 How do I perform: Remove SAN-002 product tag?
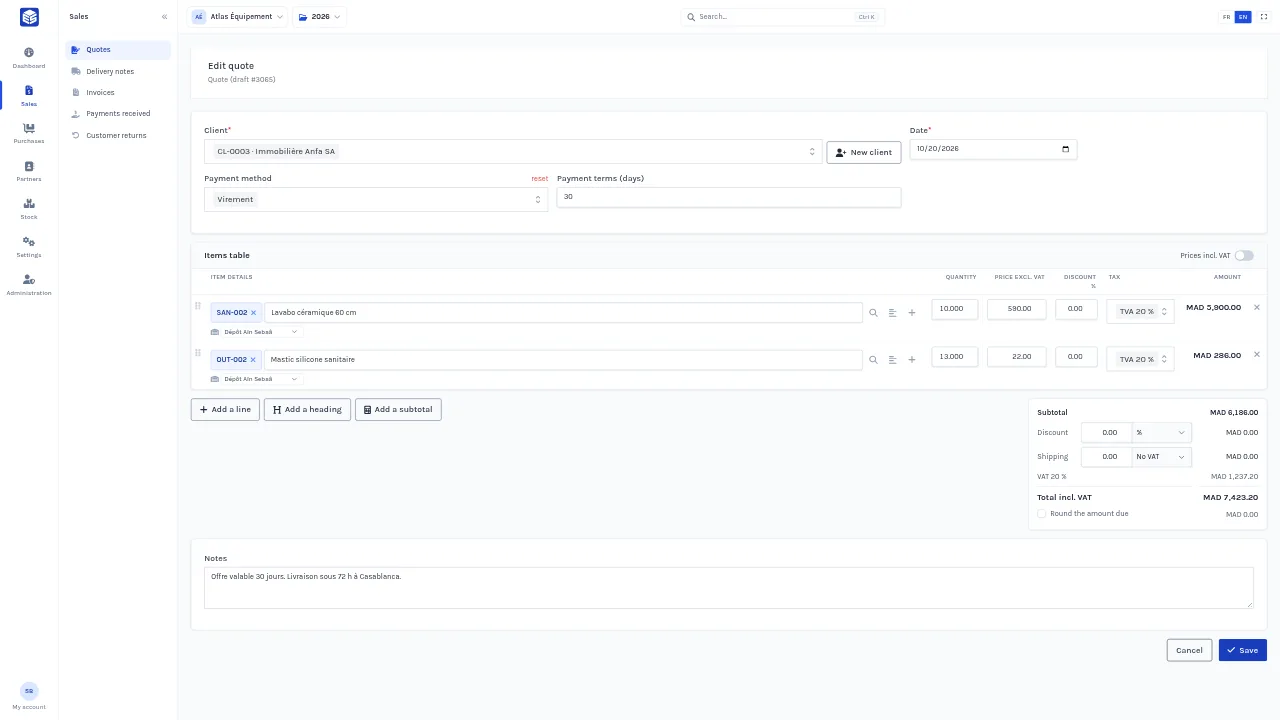253,313
